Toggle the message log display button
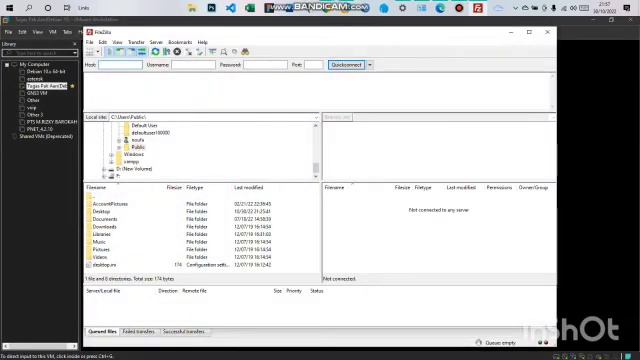 [x=109, y=52]
